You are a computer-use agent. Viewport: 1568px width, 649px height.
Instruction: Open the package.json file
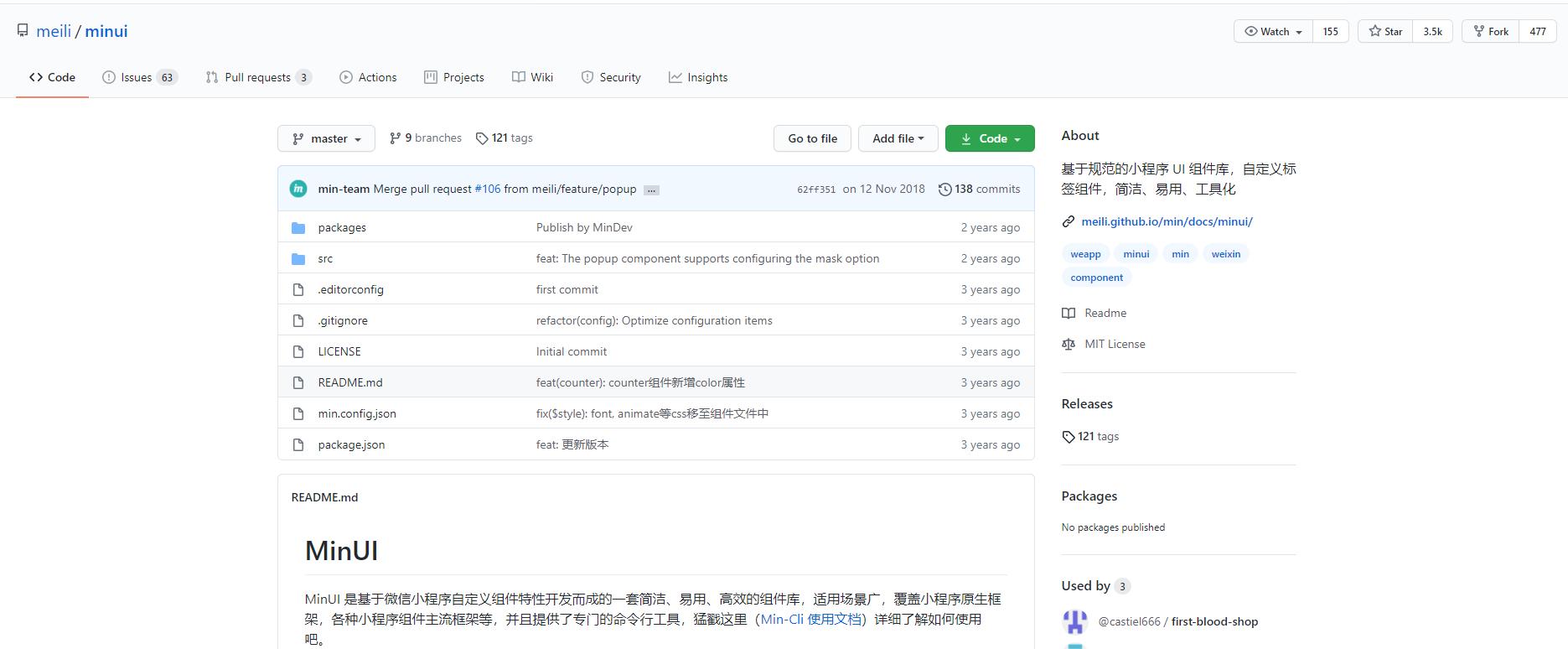[351, 444]
